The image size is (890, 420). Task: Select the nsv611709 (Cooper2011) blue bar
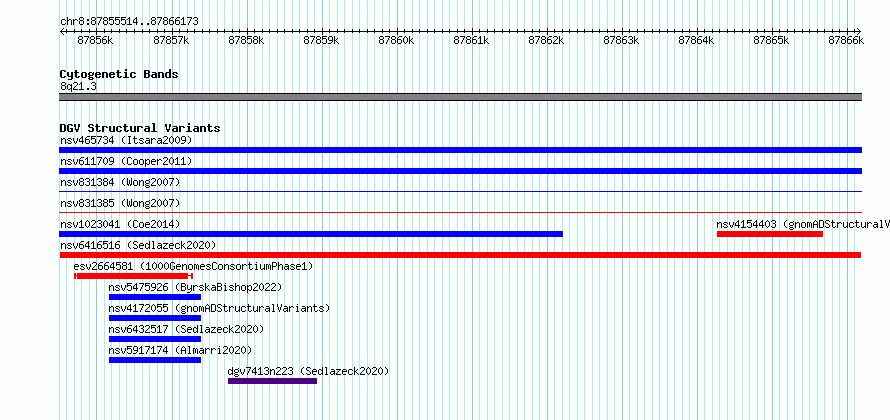[460, 171]
